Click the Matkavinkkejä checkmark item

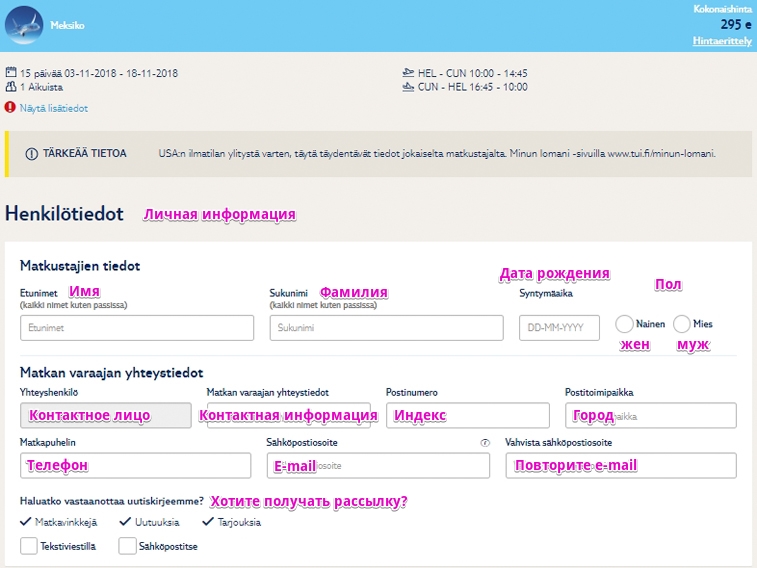tap(58, 522)
